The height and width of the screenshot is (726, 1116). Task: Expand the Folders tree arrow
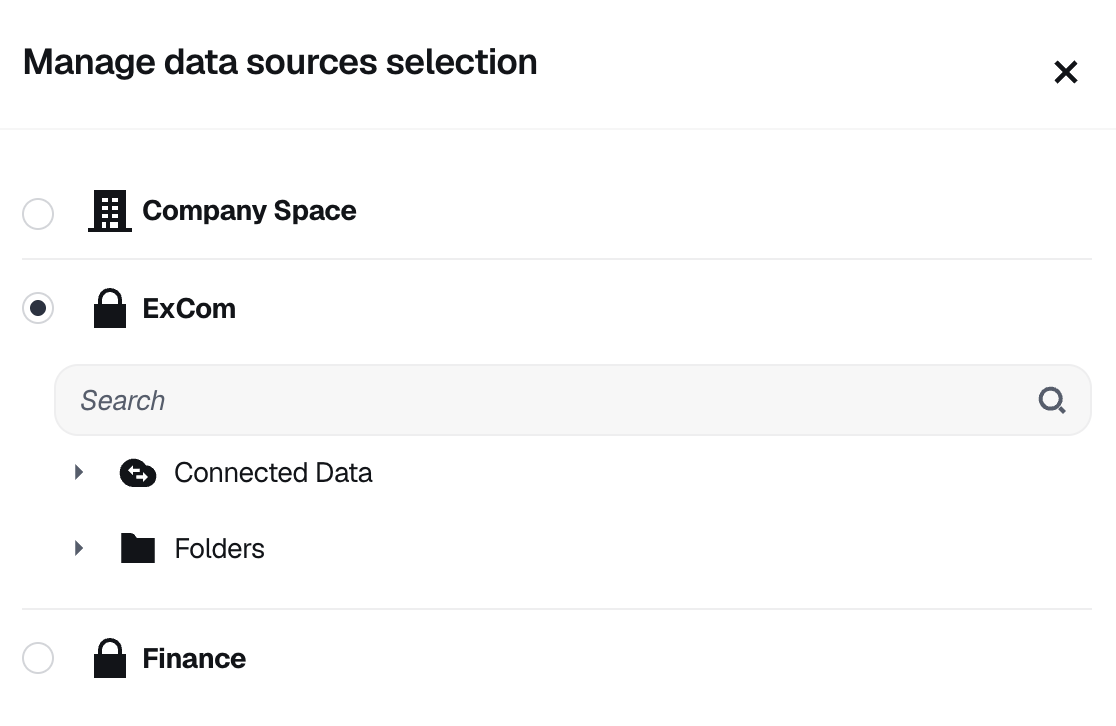click(79, 548)
